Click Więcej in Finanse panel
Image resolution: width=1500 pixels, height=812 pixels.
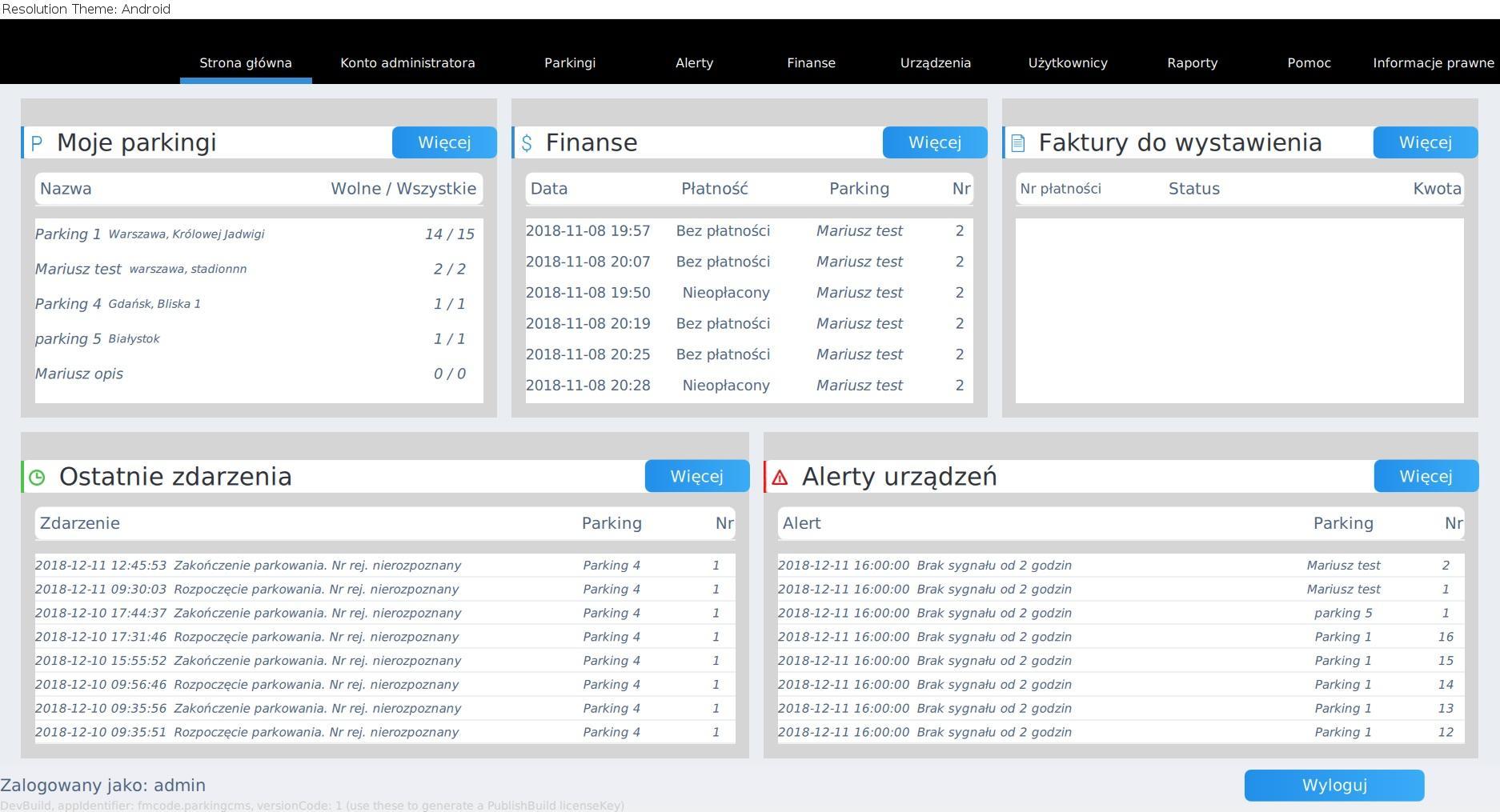click(935, 142)
